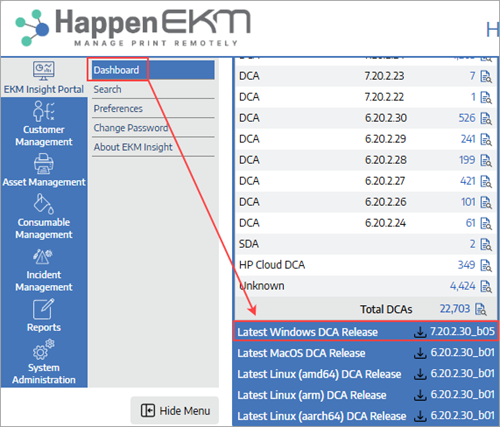Click the Total DCAs label
500x427 pixels.
coord(386,309)
